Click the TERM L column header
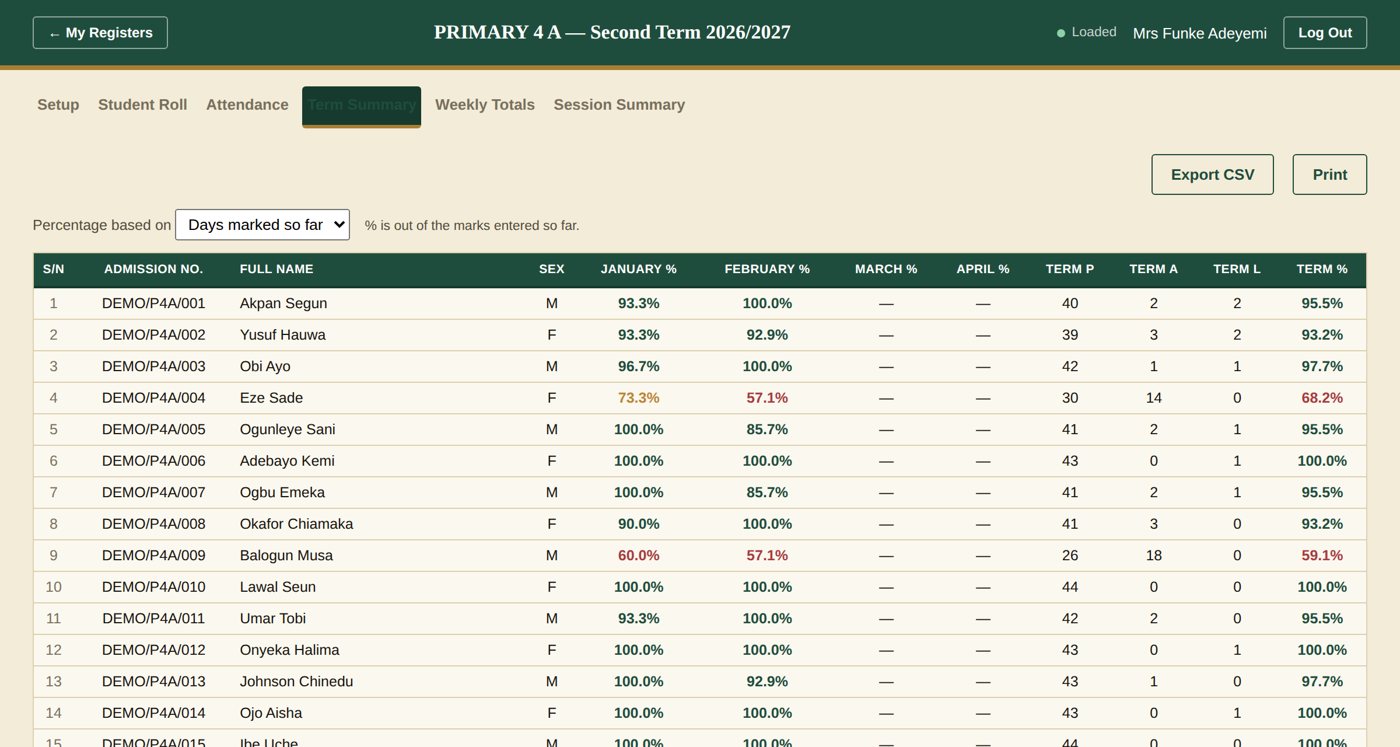Image resolution: width=1400 pixels, height=747 pixels. 1237,269
